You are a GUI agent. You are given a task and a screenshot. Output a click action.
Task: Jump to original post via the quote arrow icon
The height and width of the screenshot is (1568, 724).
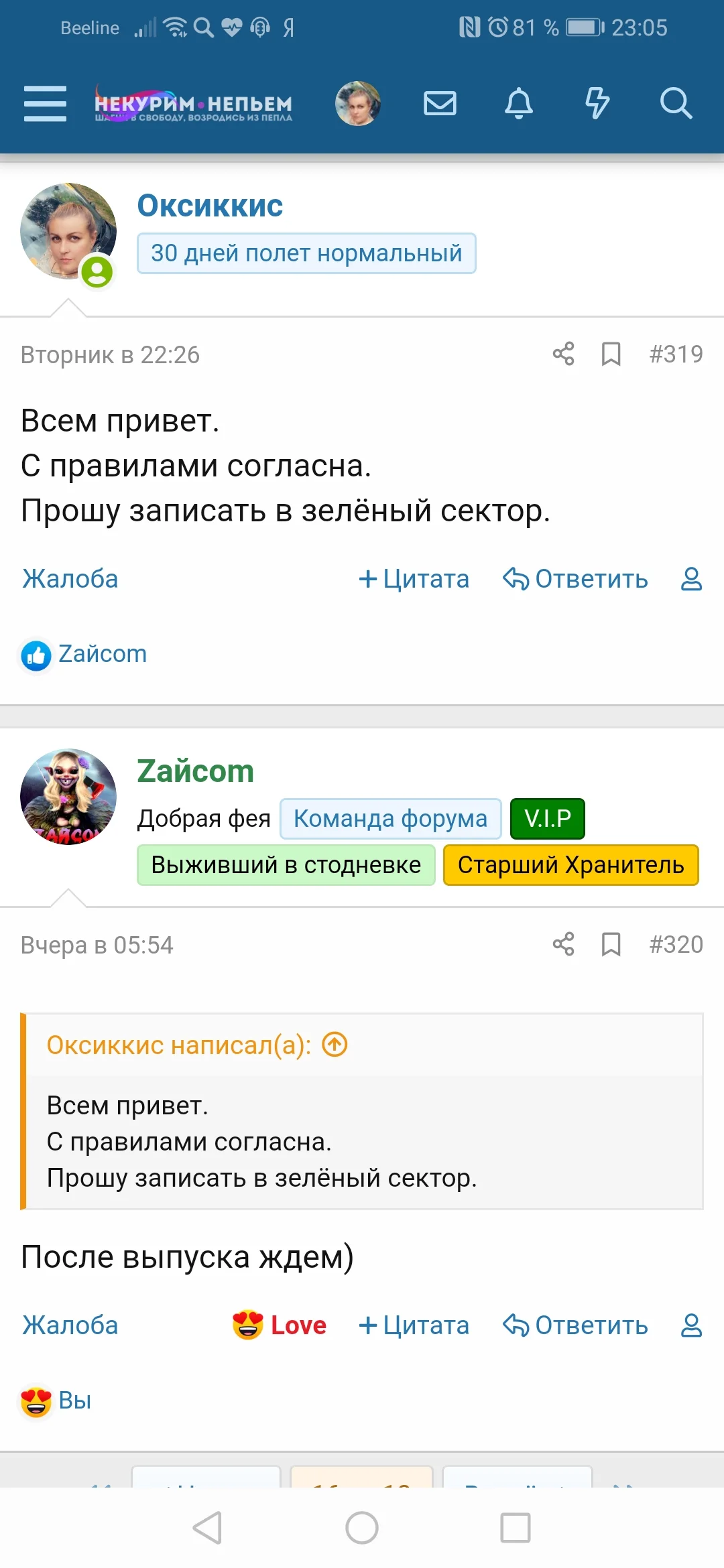point(335,1044)
